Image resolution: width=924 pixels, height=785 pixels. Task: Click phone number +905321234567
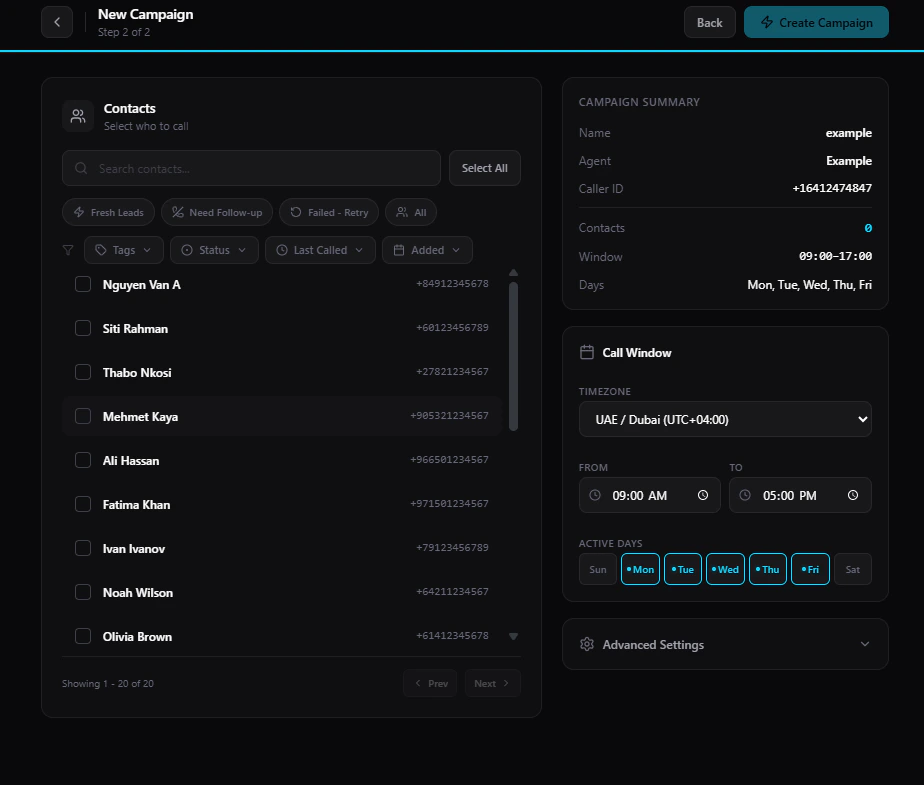[449, 415]
